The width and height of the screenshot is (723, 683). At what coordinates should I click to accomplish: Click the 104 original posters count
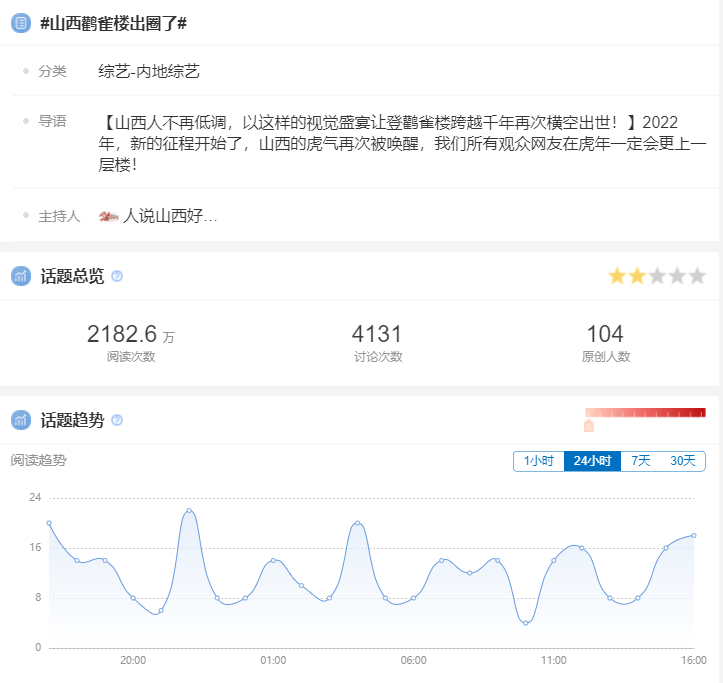[x=605, y=334]
